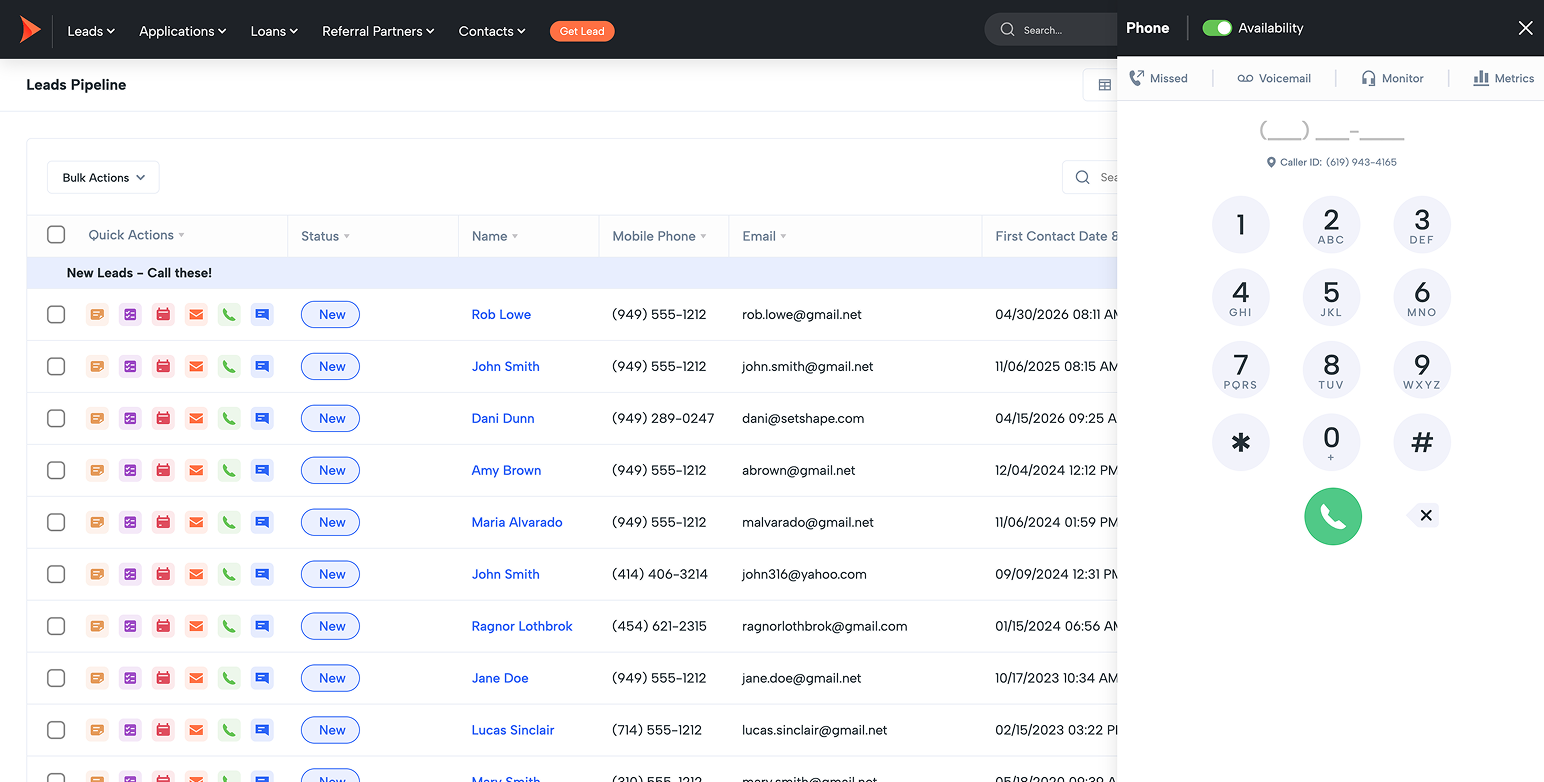Switch to Missed calls tab
1544x782 pixels.
point(1158,78)
